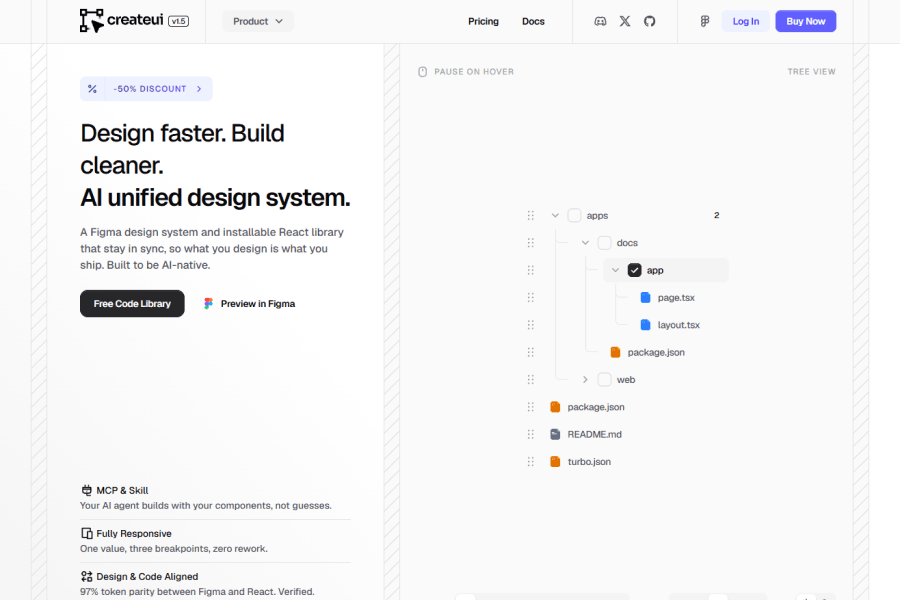Go to the Pricing page

click(483, 21)
